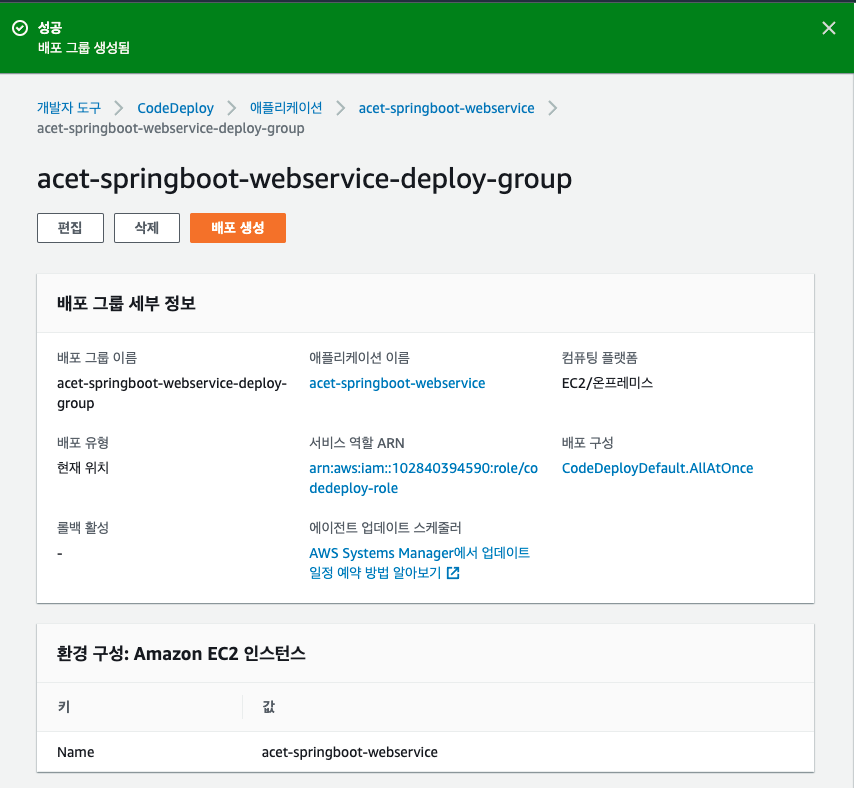Select the 키 column header

click(x=64, y=707)
